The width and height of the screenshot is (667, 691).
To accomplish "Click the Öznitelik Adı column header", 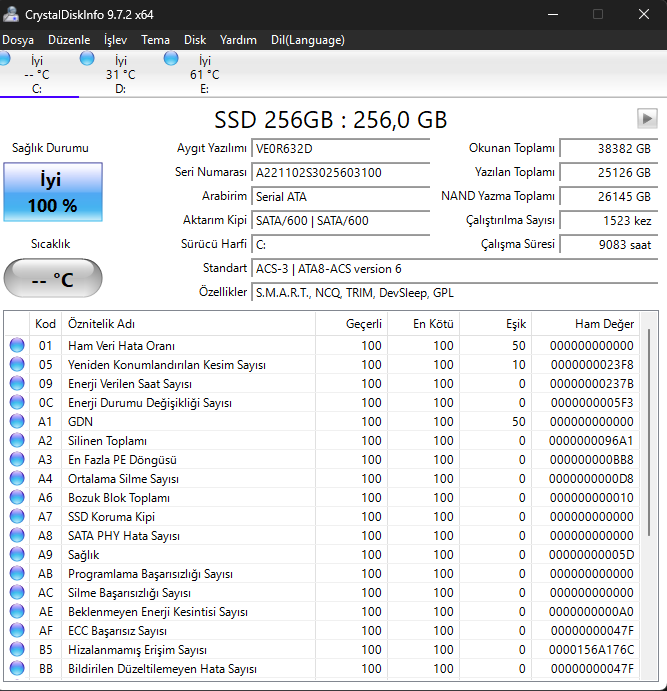I will coord(189,324).
